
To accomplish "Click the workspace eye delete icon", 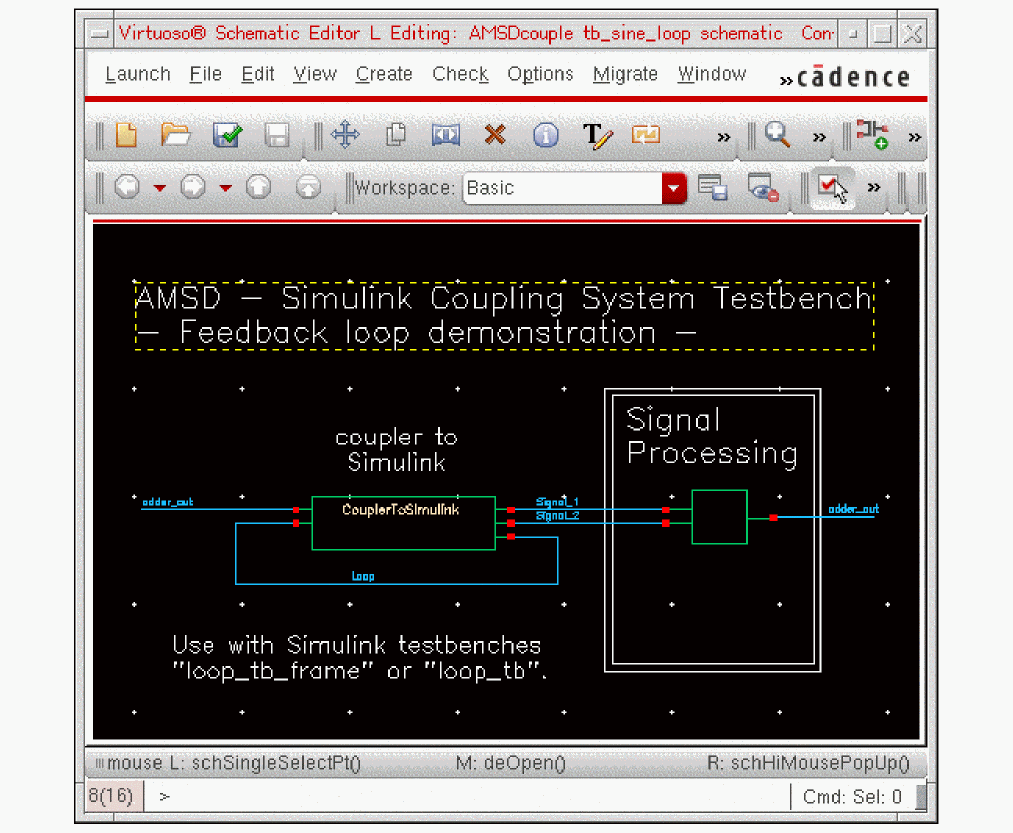I will point(763,187).
